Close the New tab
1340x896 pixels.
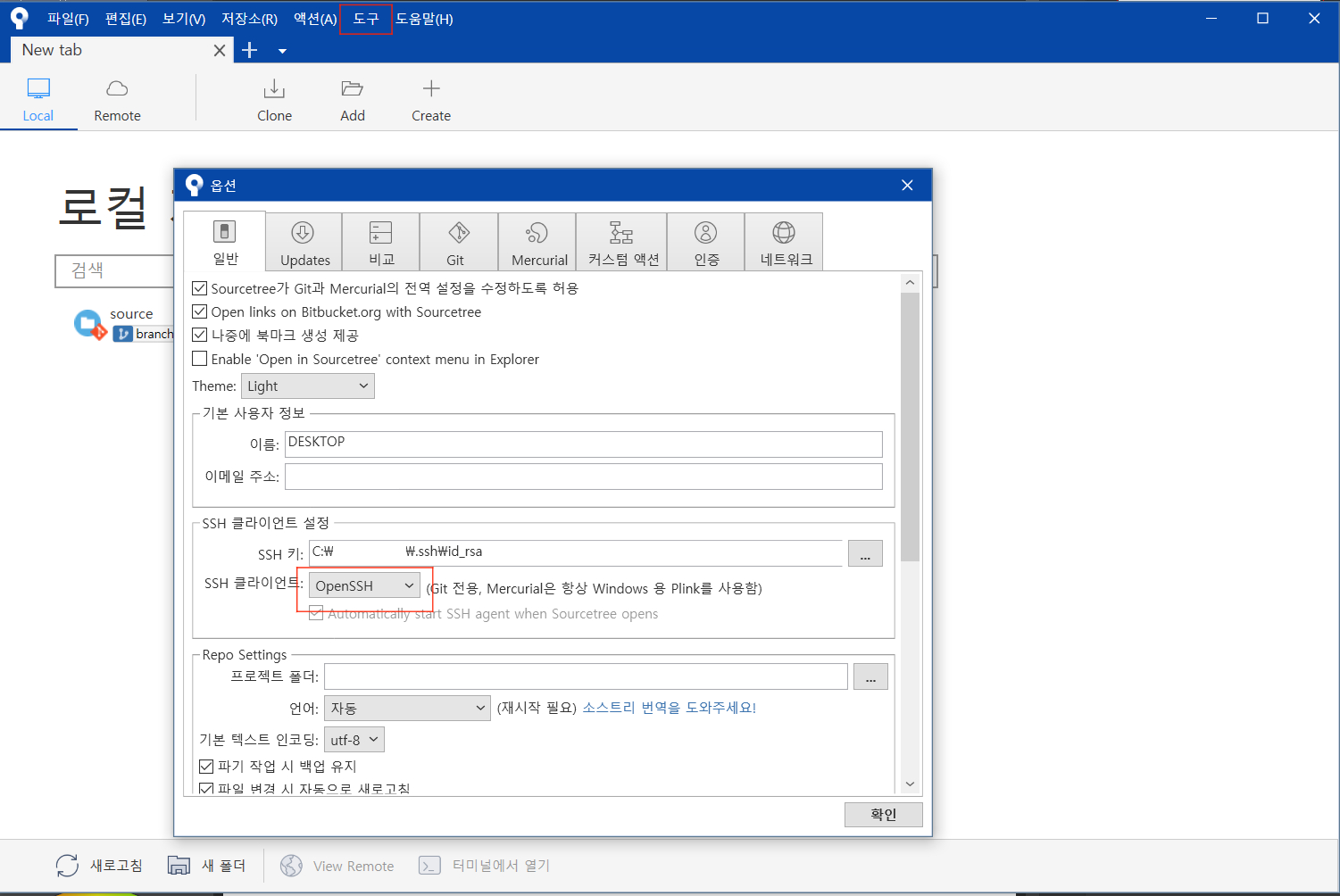pos(220,51)
